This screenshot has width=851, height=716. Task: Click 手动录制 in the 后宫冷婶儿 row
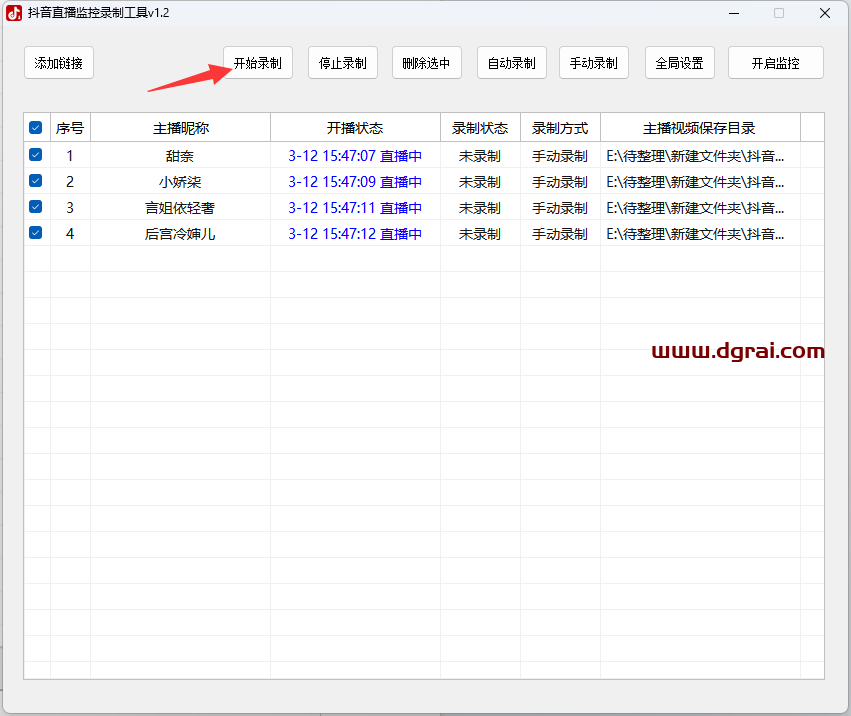(x=560, y=234)
